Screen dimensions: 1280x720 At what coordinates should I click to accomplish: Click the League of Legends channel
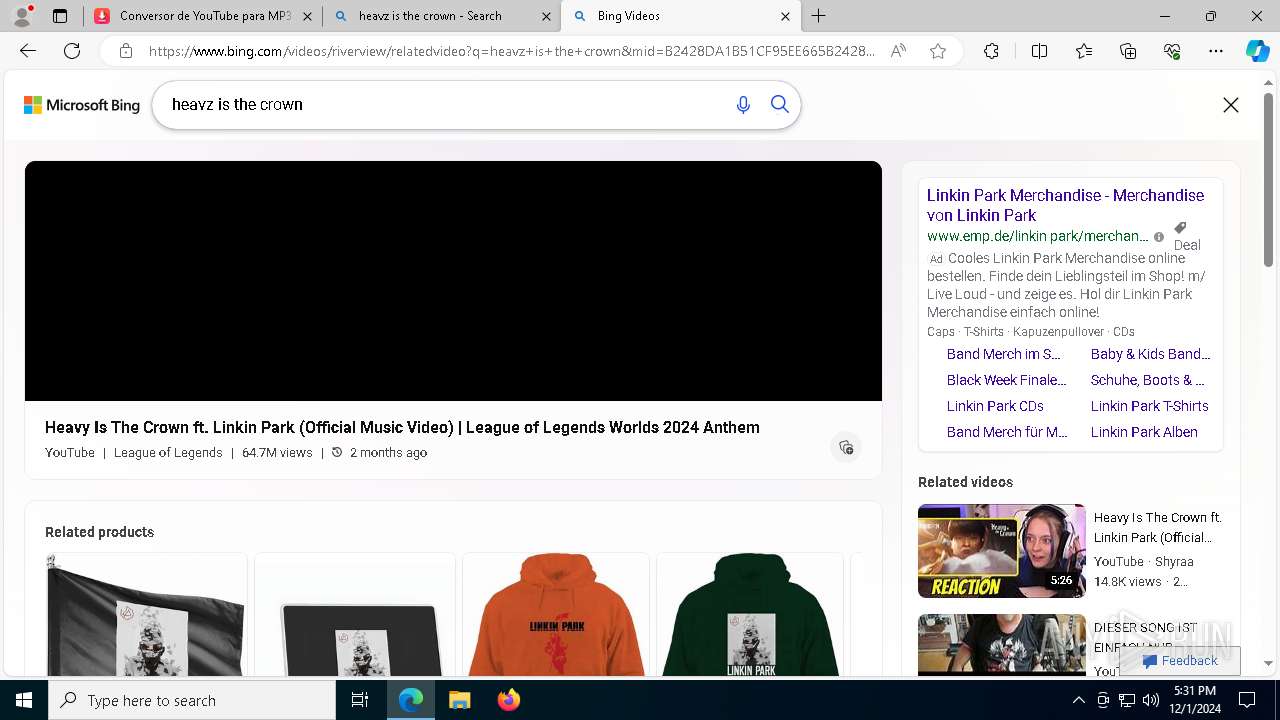click(x=168, y=453)
